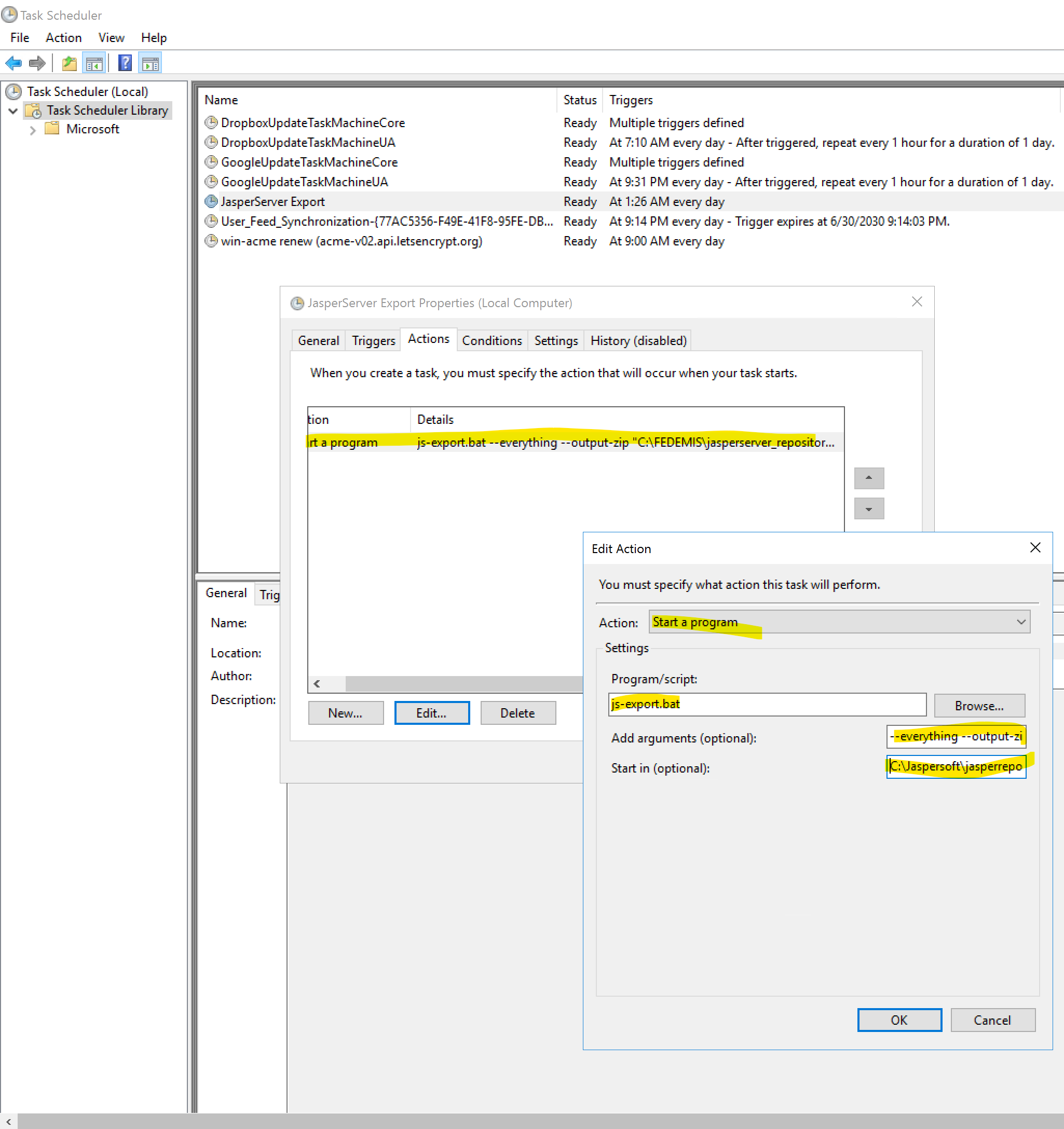Switch to the Triggers tab

click(x=373, y=341)
